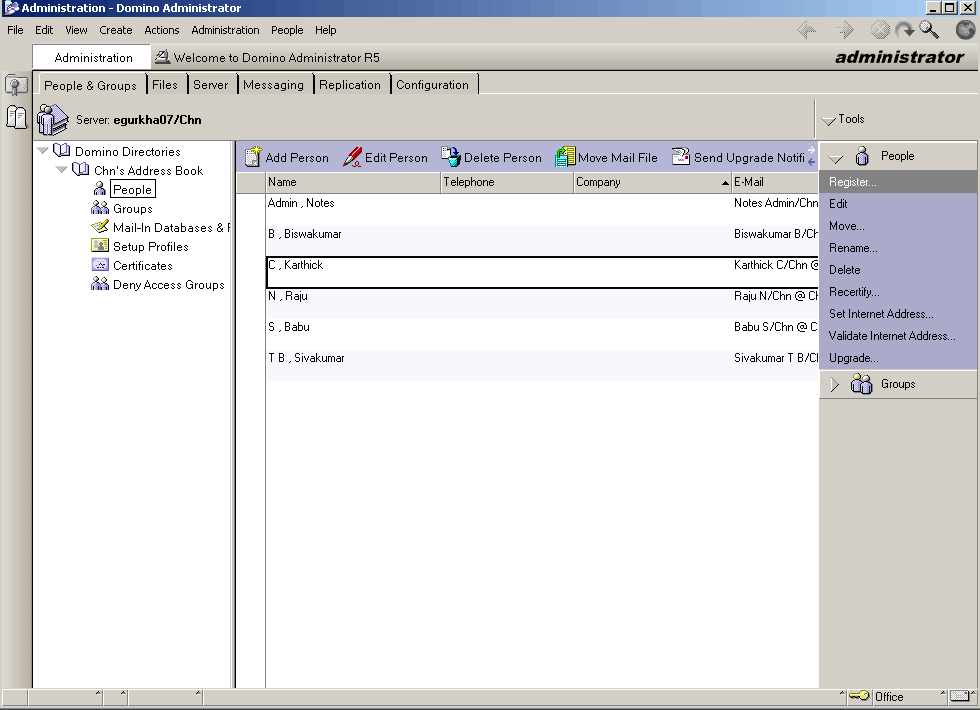
Task: Choose Validate Internet Address... tool
Action: [x=898, y=336]
